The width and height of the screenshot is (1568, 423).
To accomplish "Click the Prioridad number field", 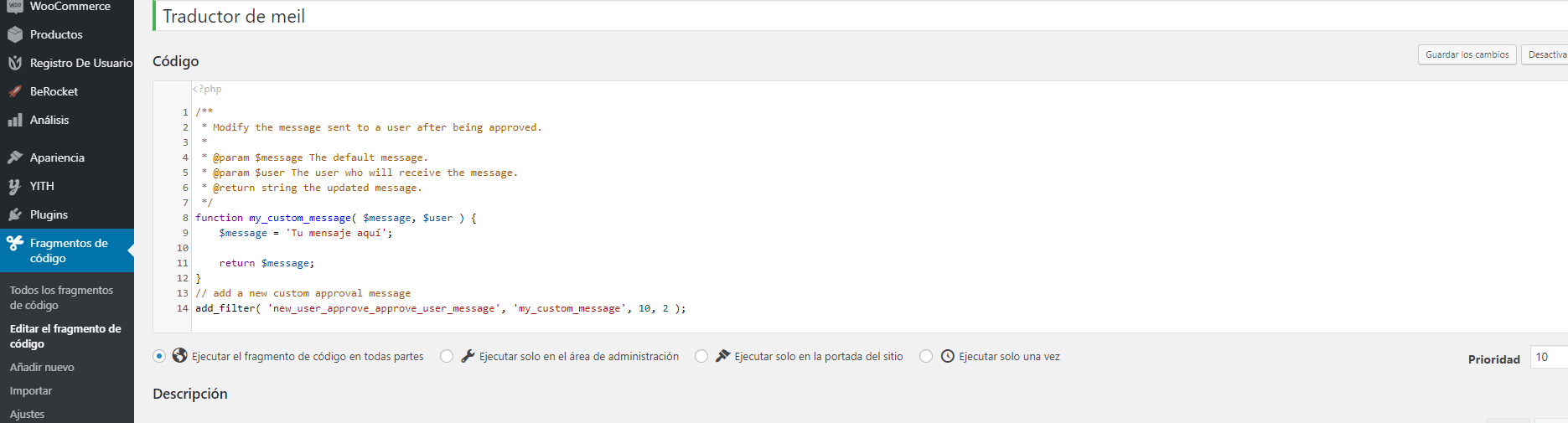I will coord(1549,357).
